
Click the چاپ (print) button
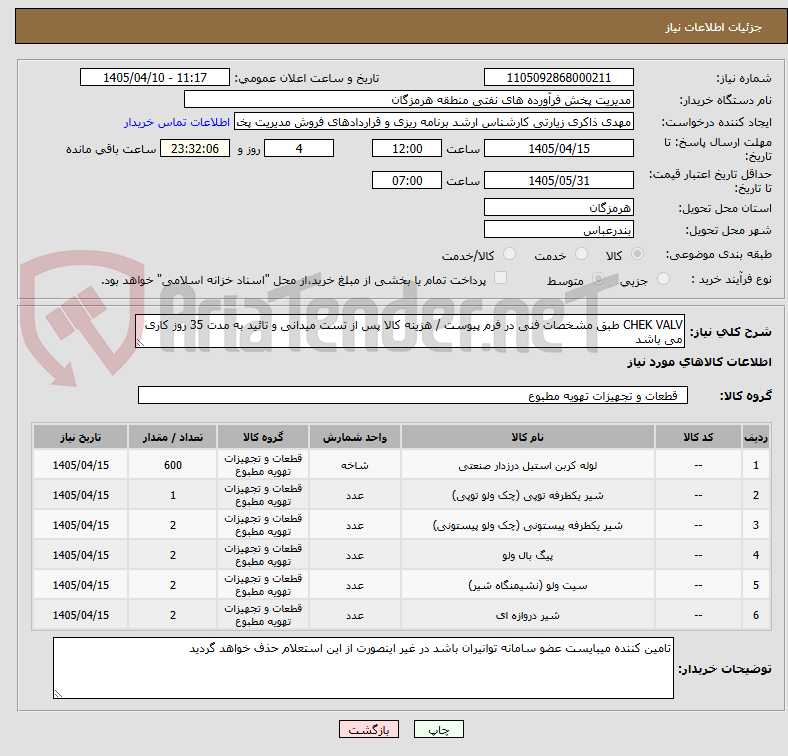(x=438, y=729)
